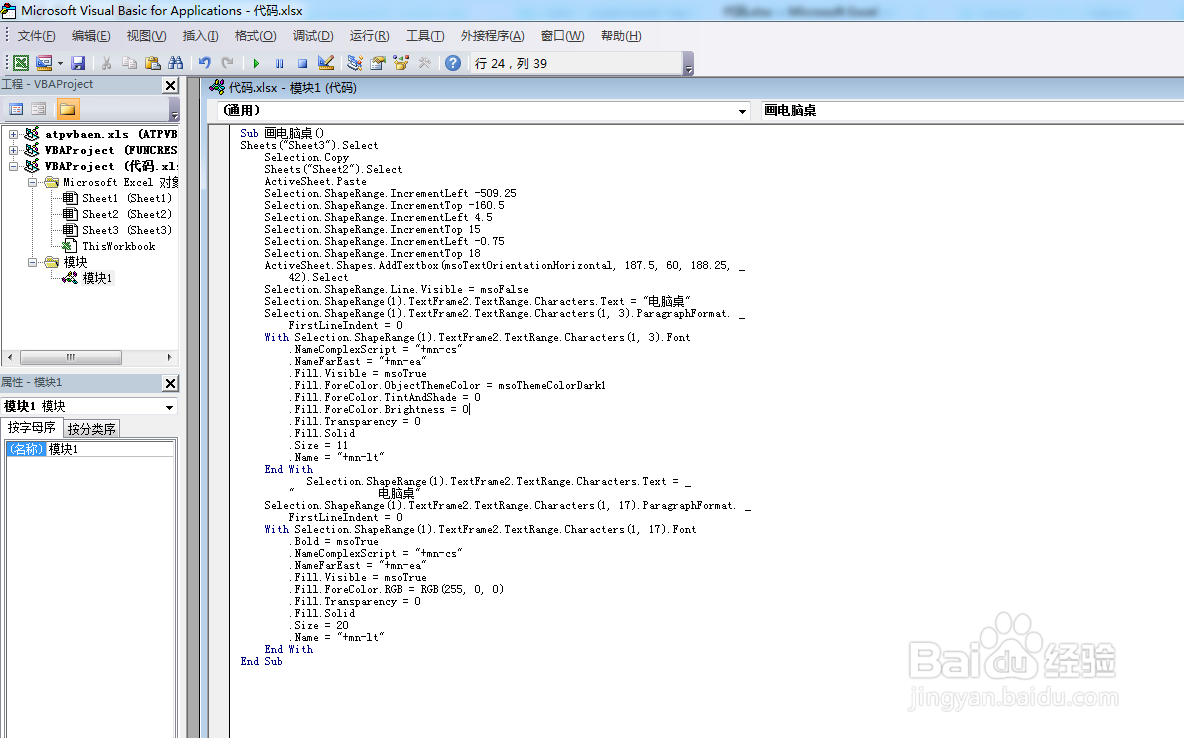Screen dimensions: 1184x738
Task: Click the Reset stop icon
Action: (302, 63)
